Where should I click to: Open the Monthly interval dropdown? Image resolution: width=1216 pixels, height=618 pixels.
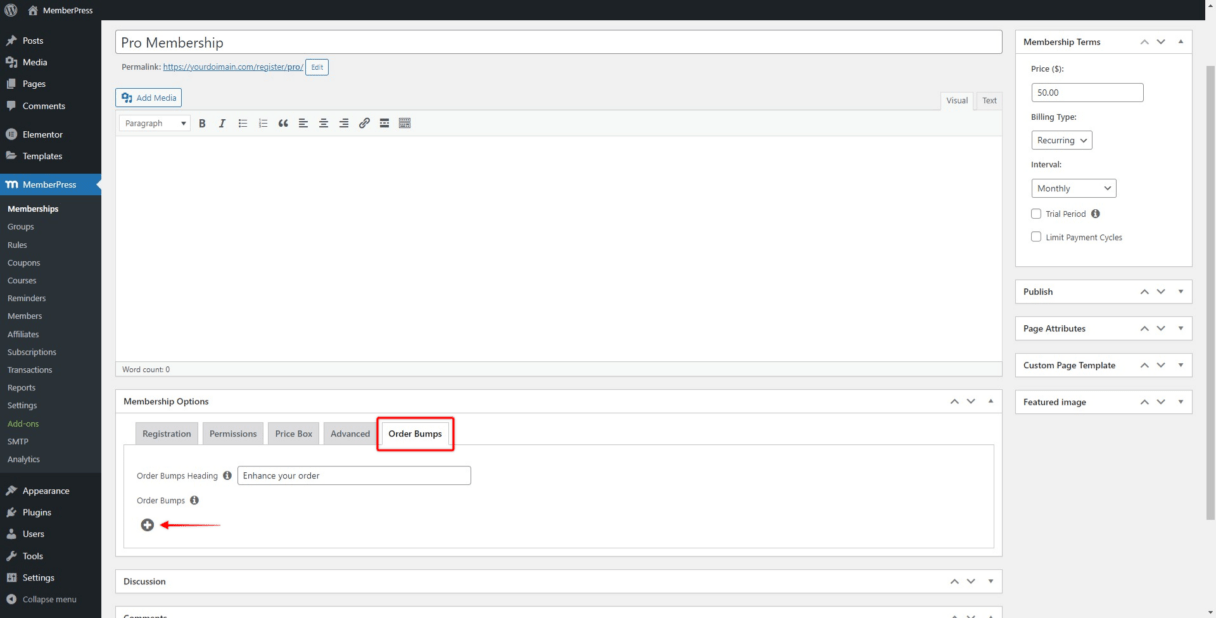click(1073, 188)
